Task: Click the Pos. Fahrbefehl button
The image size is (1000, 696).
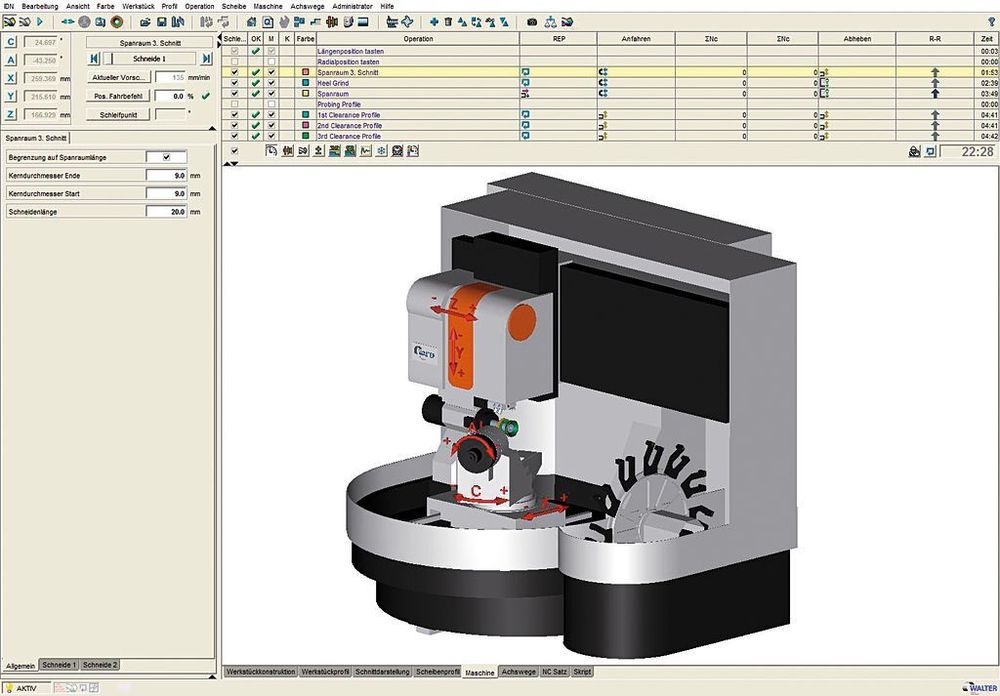Action: 117,96
